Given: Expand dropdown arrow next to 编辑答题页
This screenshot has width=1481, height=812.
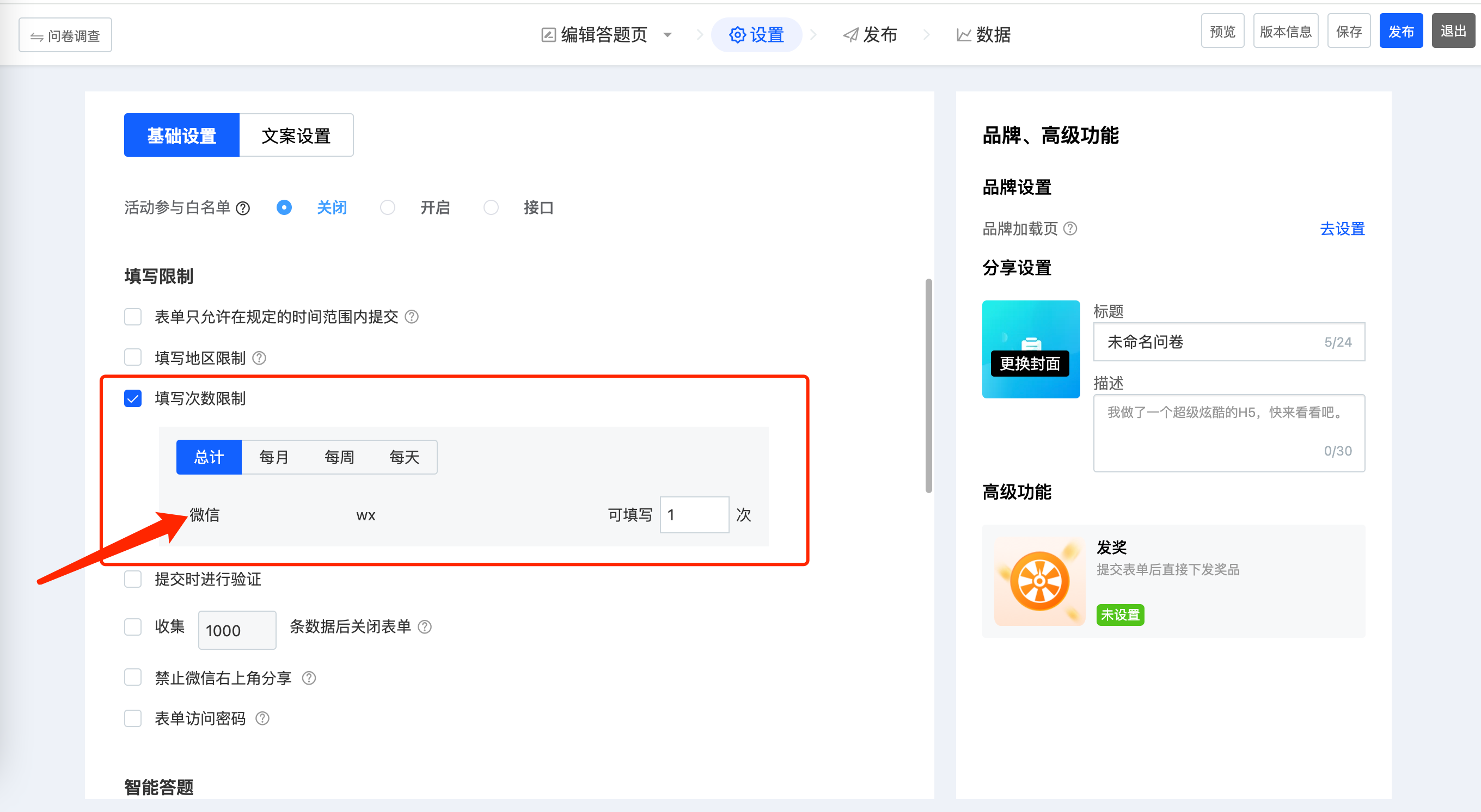Looking at the screenshot, I should [x=667, y=35].
